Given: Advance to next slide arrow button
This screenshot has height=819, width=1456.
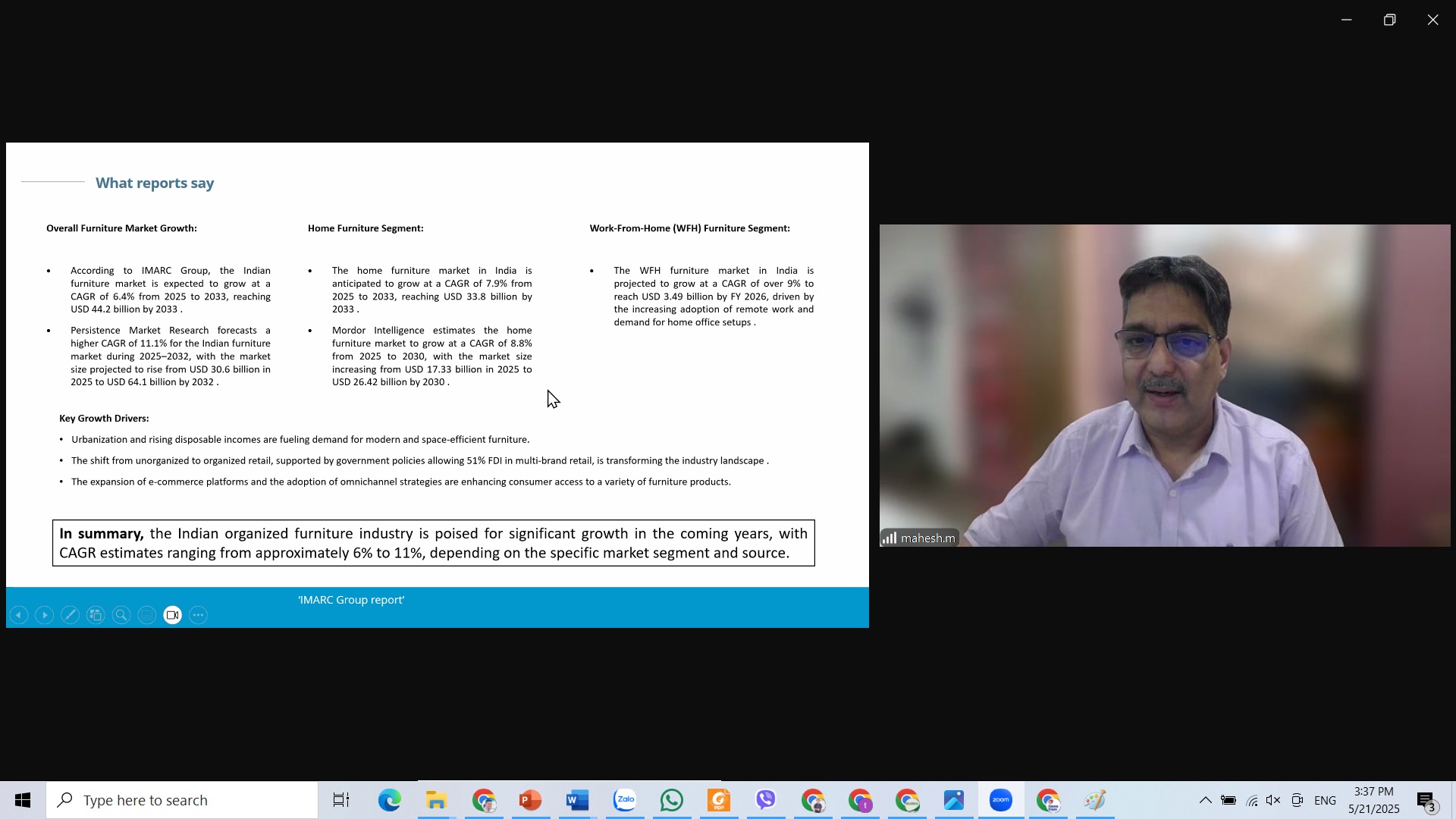Looking at the screenshot, I should coord(45,616).
